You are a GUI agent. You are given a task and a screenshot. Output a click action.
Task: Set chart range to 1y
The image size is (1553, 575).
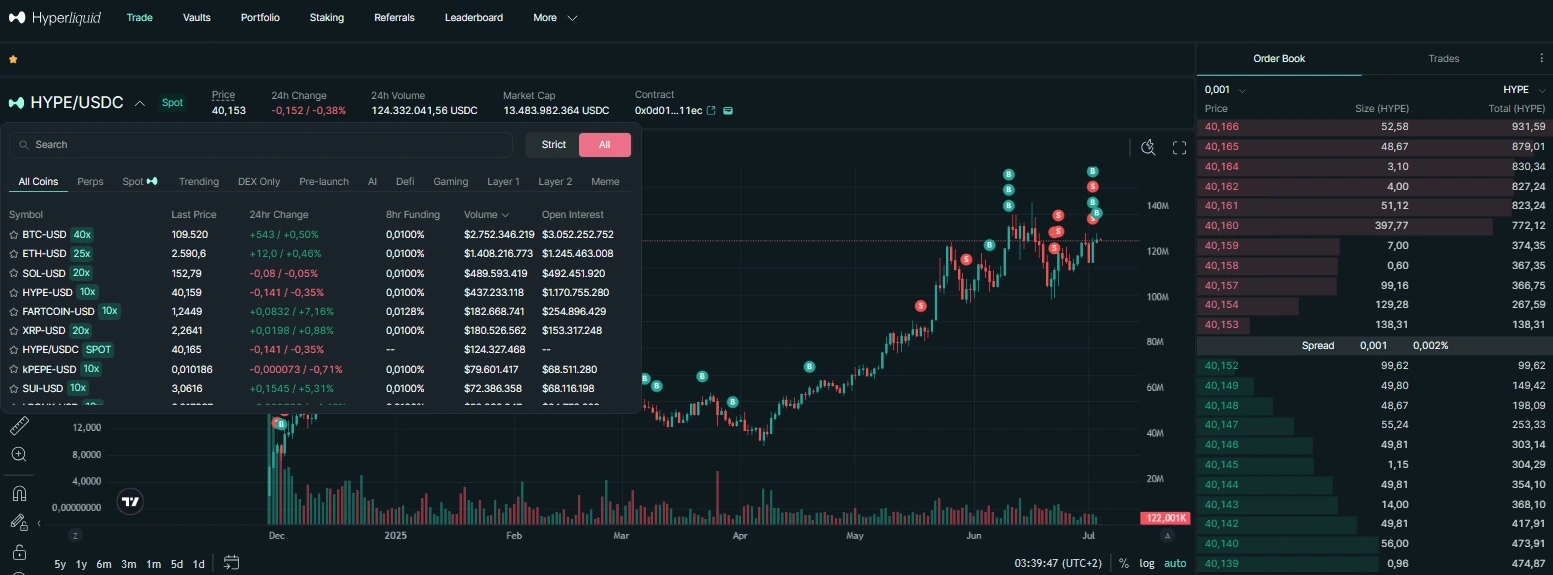click(x=81, y=564)
